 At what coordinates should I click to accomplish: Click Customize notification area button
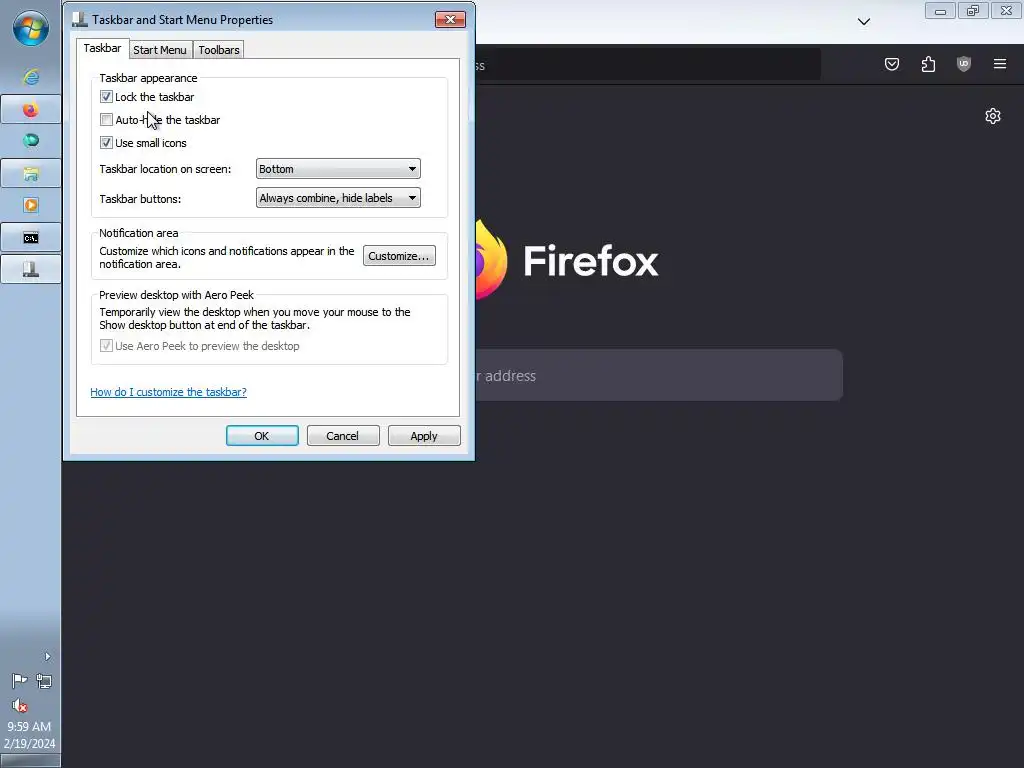click(x=399, y=256)
